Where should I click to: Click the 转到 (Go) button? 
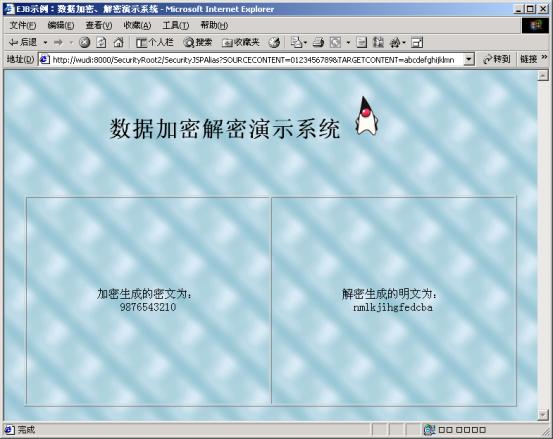point(497,60)
